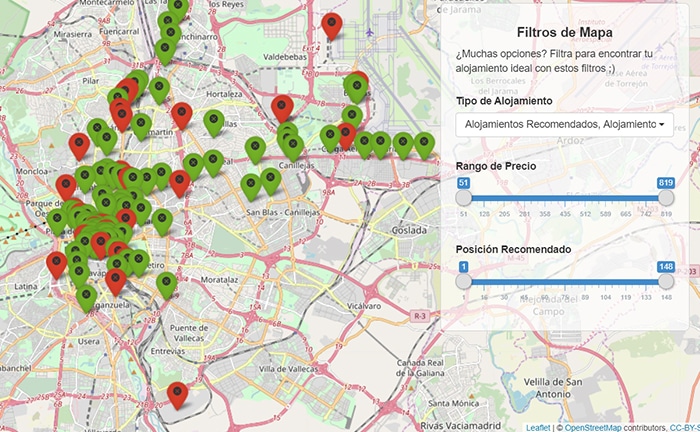700x432 pixels.
Task: Click the red marker left of Latina
Action: (56, 263)
